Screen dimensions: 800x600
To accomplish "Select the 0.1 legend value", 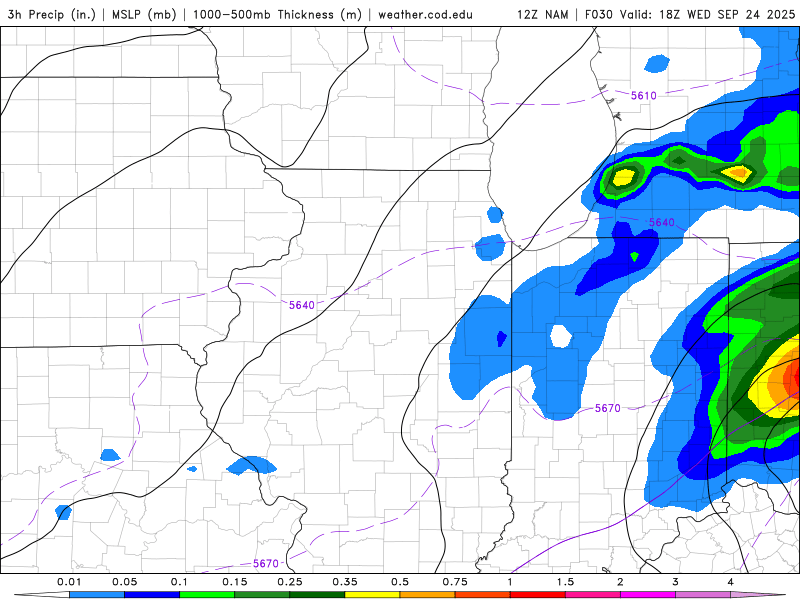I will pyautogui.click(x=179, y=582).
